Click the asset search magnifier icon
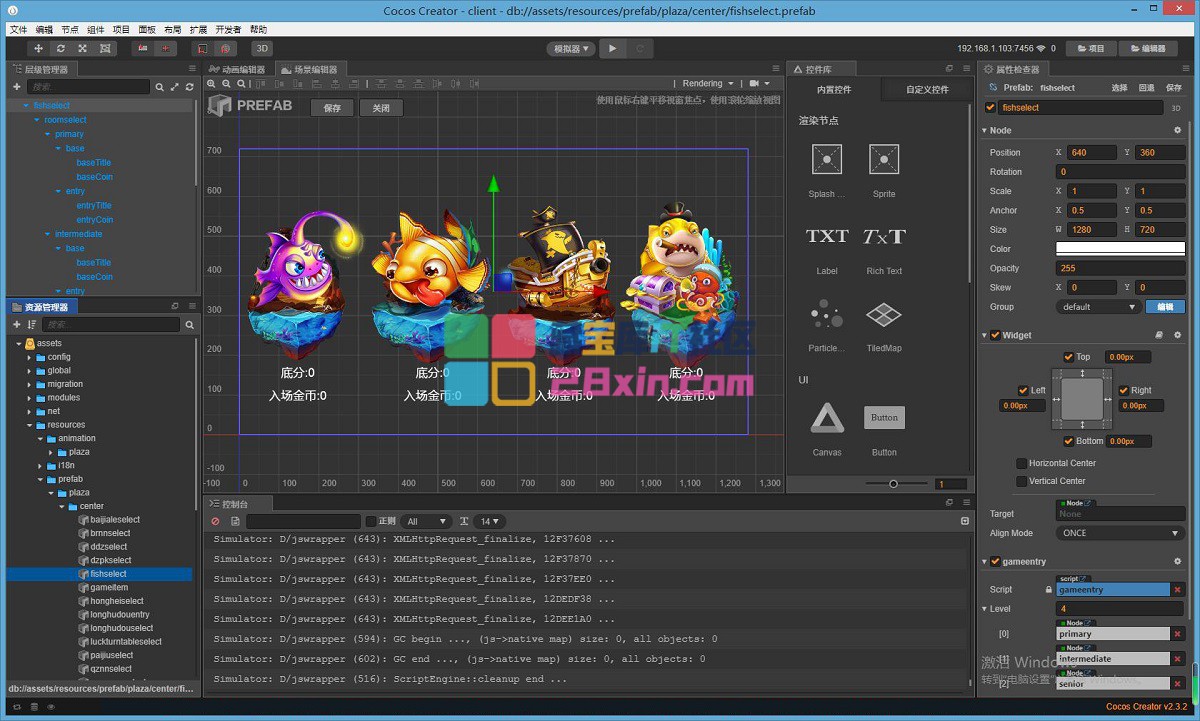1200x721 pixels. point(189,325)
